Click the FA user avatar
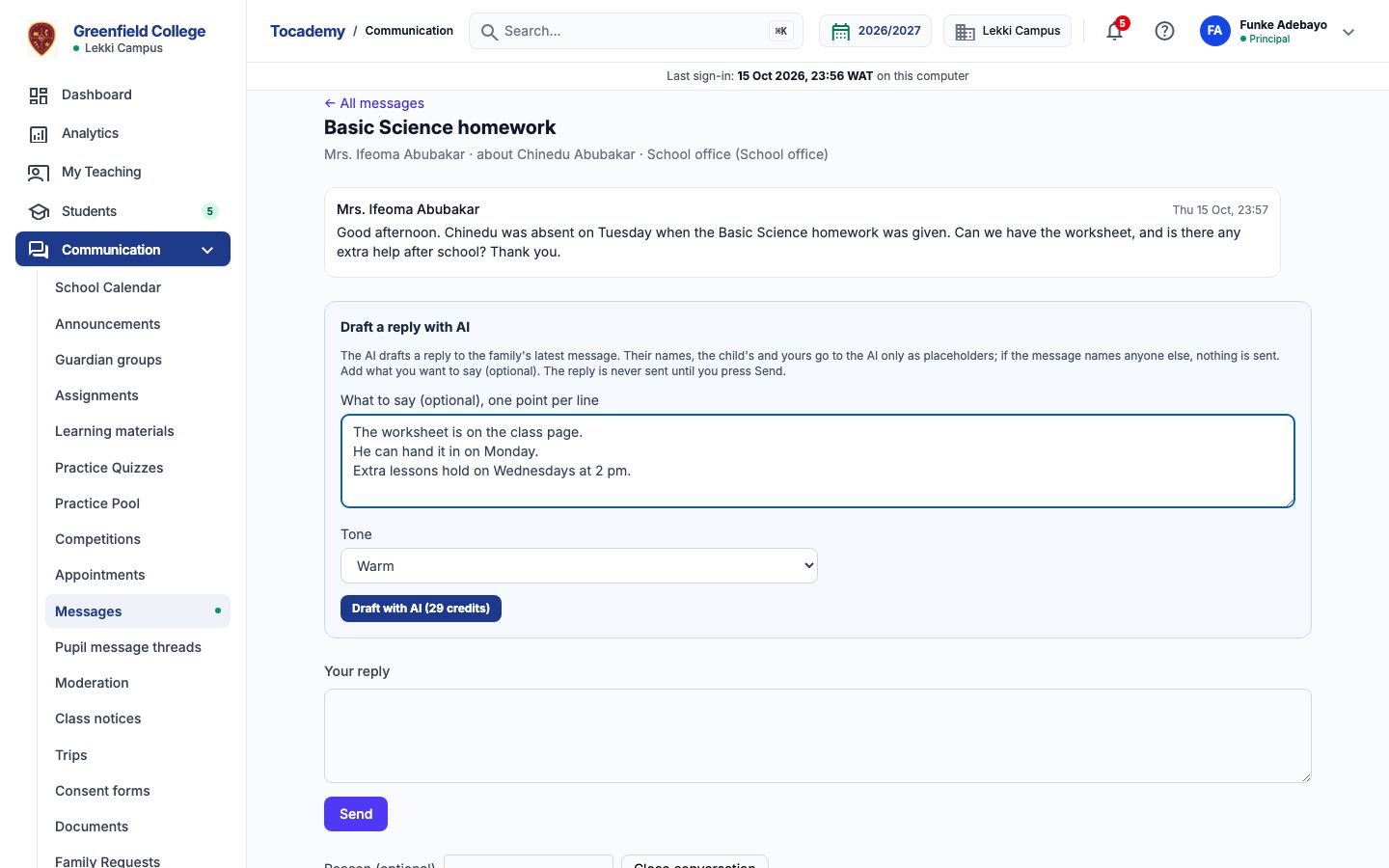The image size is (1389, 868). (1214, 31)
